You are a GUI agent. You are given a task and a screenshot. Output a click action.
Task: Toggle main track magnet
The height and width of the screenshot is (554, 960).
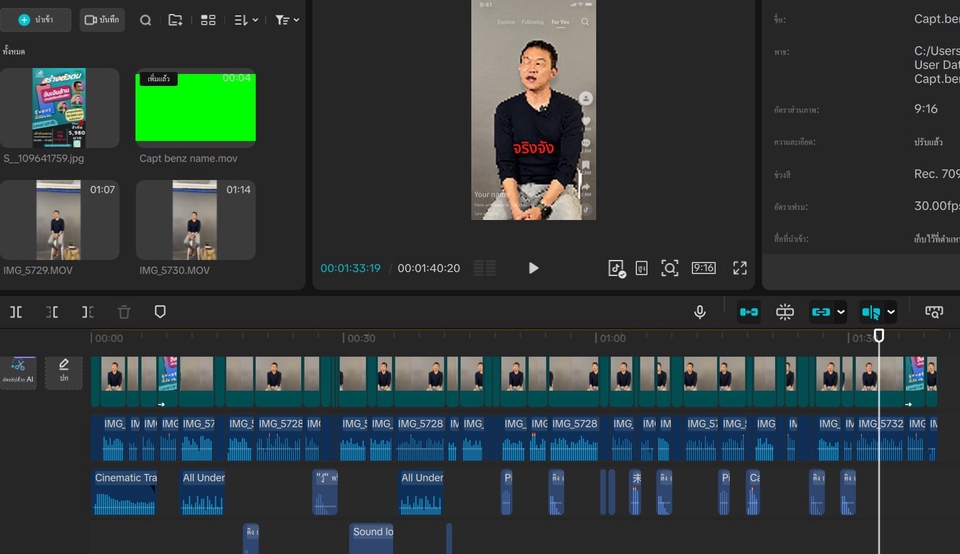pyautogui.click(x=749, y=312)
